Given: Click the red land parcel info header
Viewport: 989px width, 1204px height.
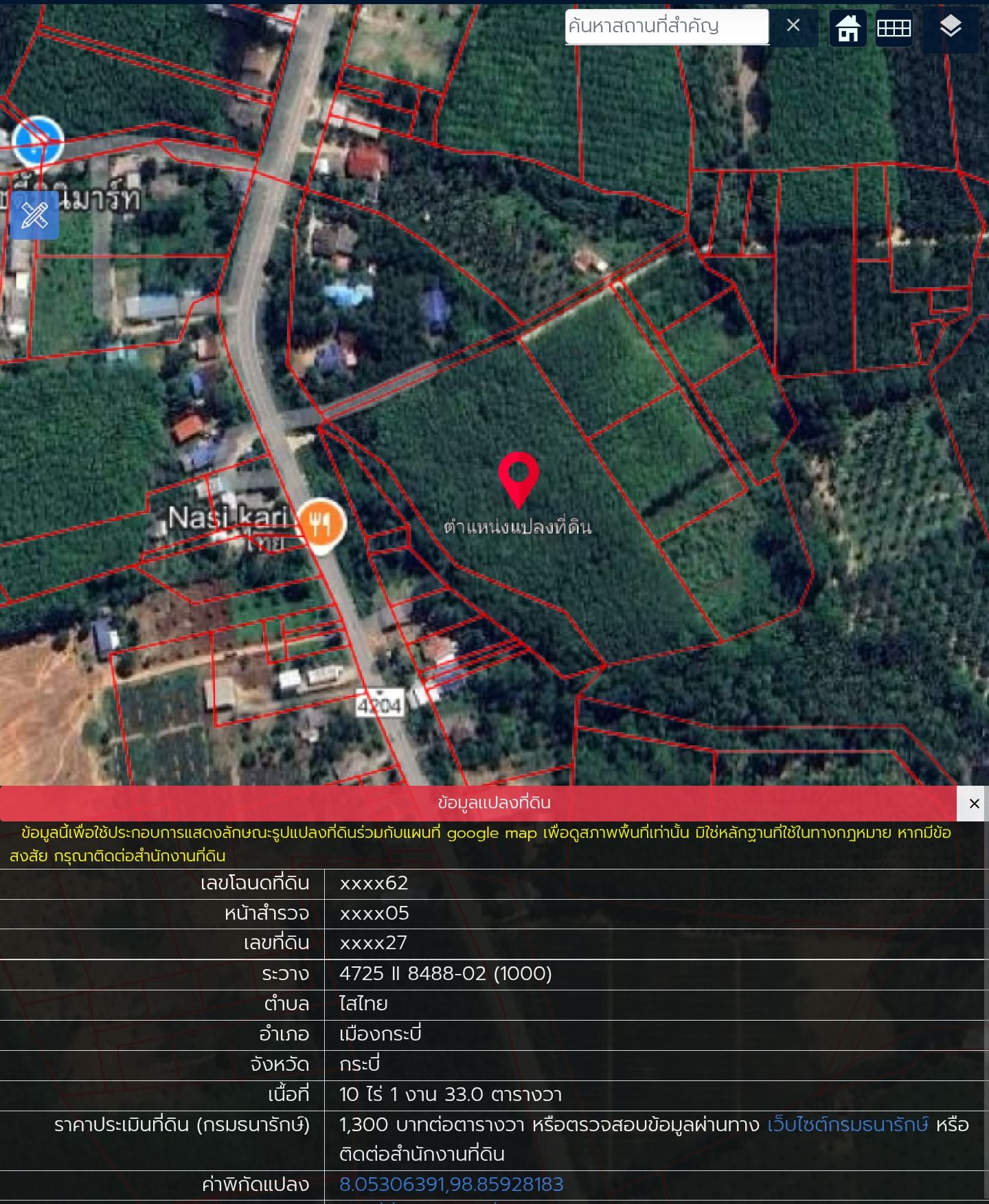Looking at the screenshot, I should pyautogui.click(x=479, y=803).
